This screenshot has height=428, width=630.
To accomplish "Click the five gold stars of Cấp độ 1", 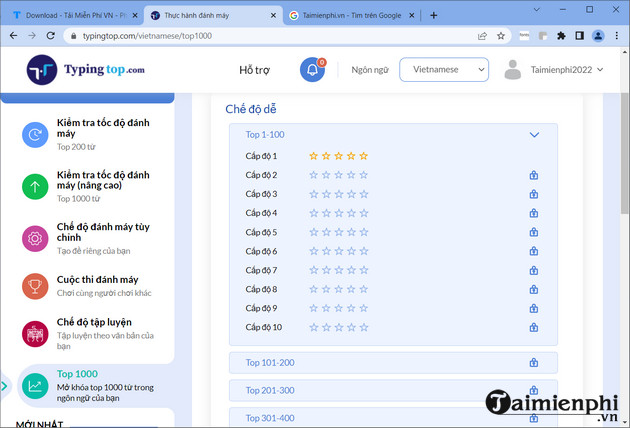I will (338, 156).
